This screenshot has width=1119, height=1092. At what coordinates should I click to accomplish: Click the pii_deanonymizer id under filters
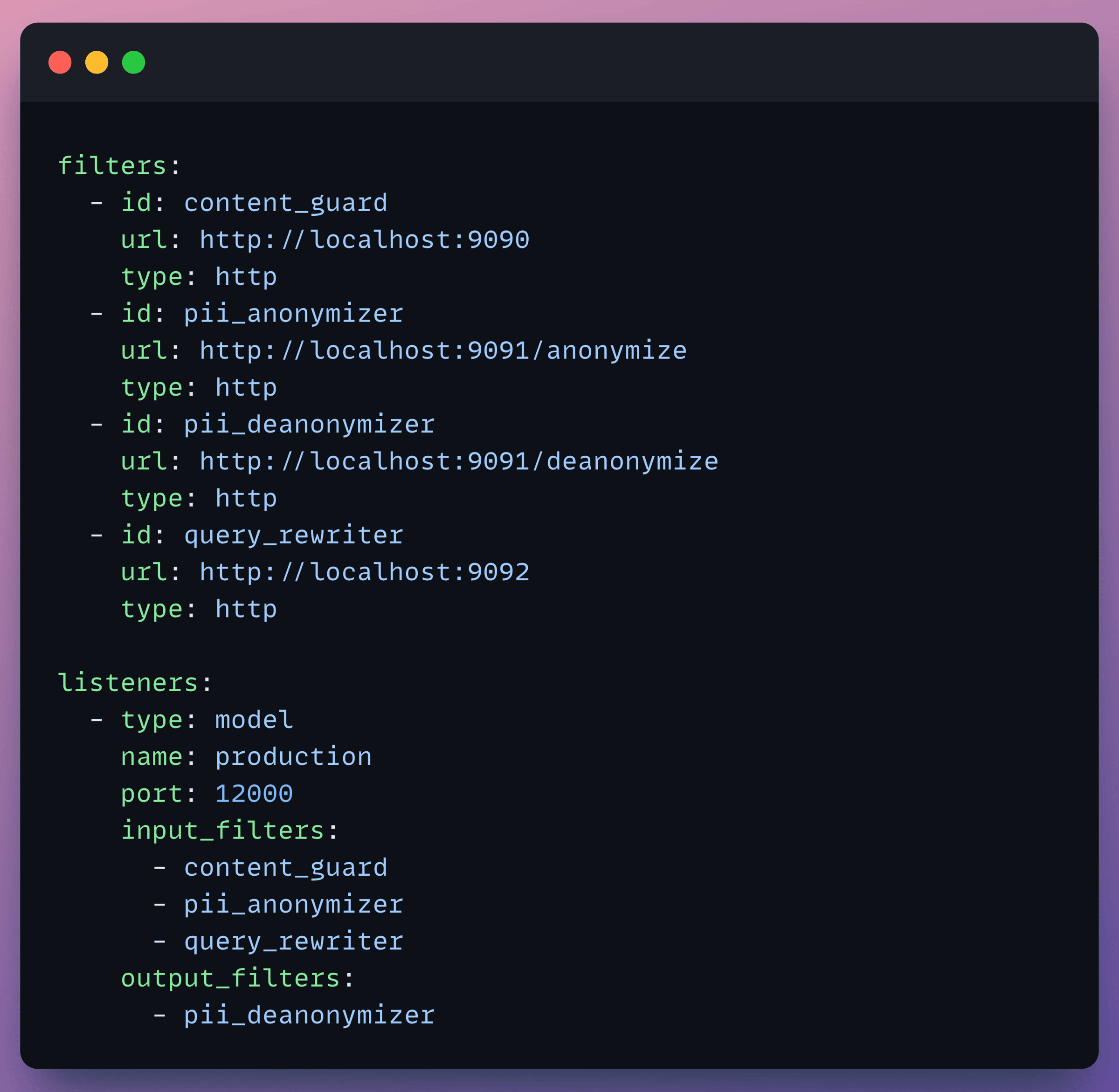click(x=309, y=425)
